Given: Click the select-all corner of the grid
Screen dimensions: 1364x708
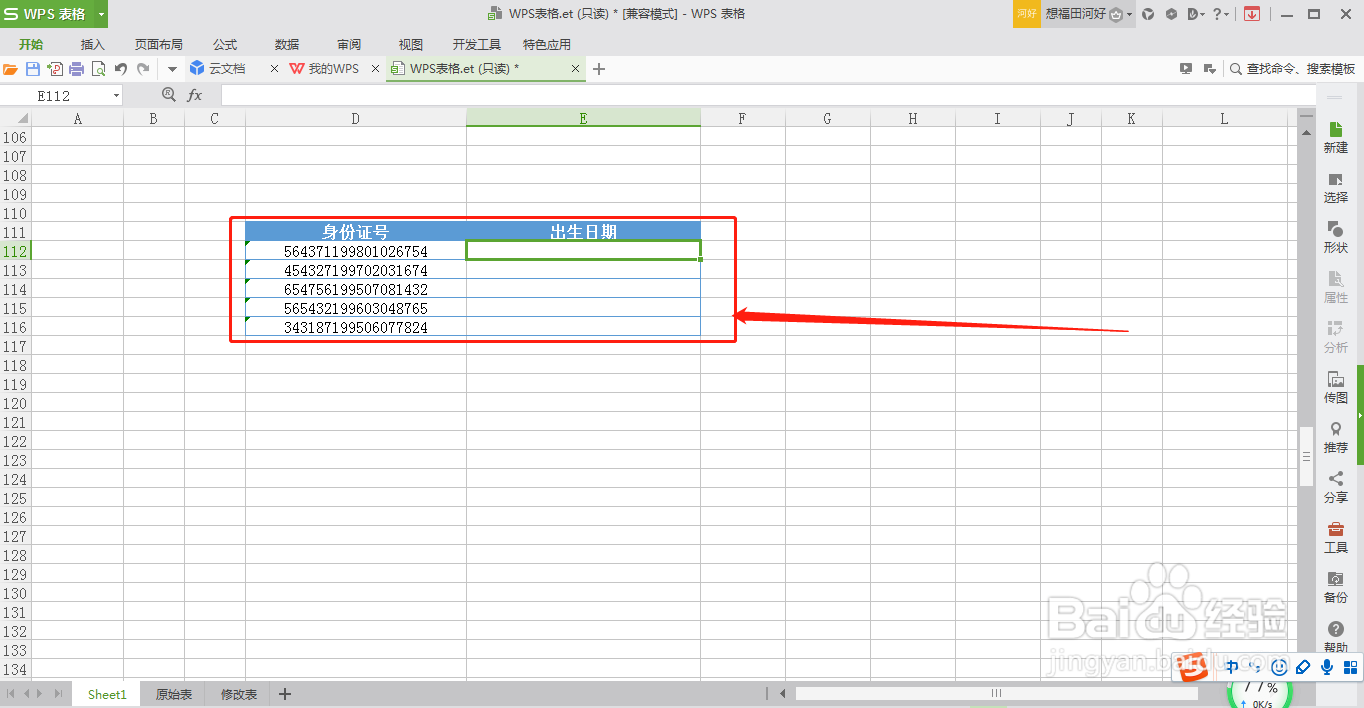Looking at the screenshot, I should click(x=16, y=118).
